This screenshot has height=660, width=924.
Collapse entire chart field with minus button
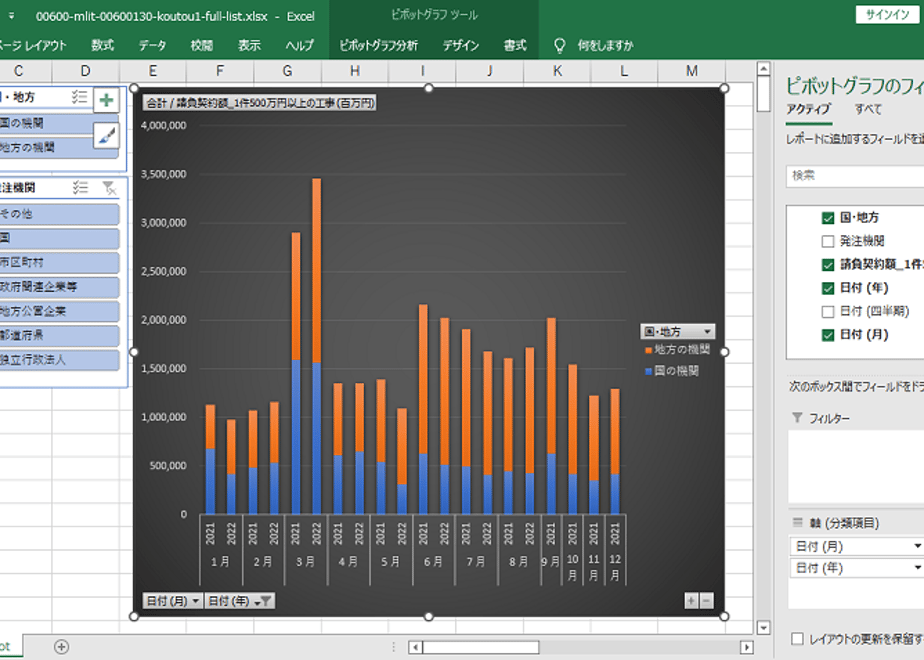point(706,600)
